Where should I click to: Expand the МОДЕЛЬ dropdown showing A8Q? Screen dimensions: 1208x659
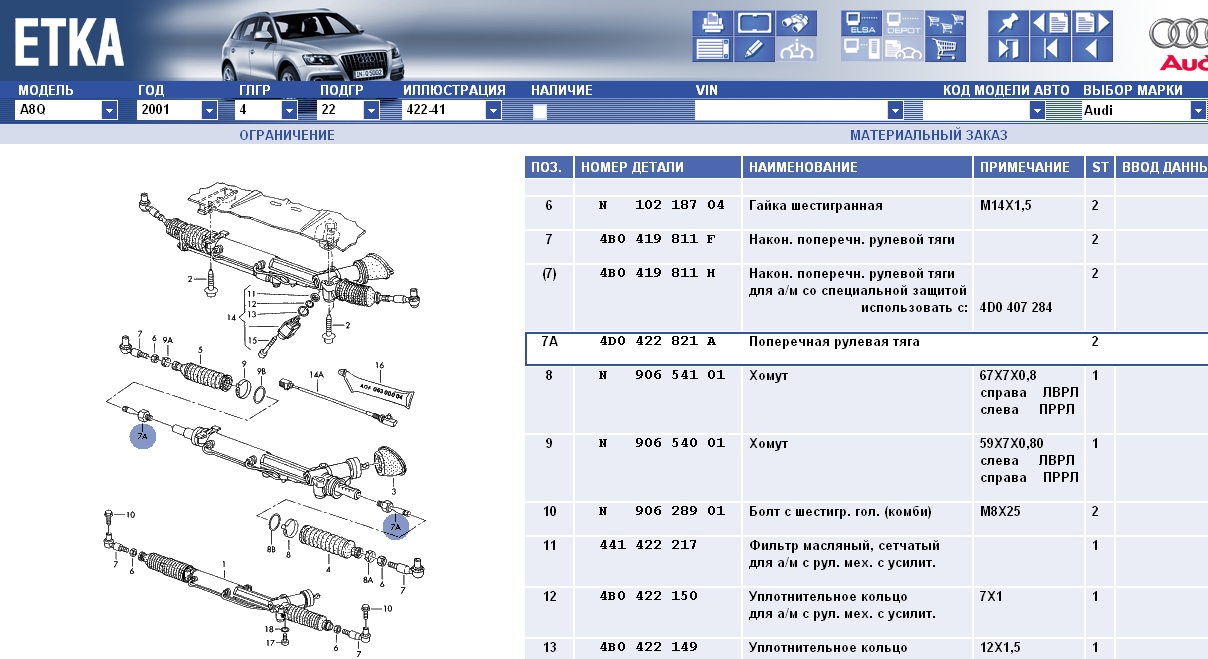click(109, 111)
